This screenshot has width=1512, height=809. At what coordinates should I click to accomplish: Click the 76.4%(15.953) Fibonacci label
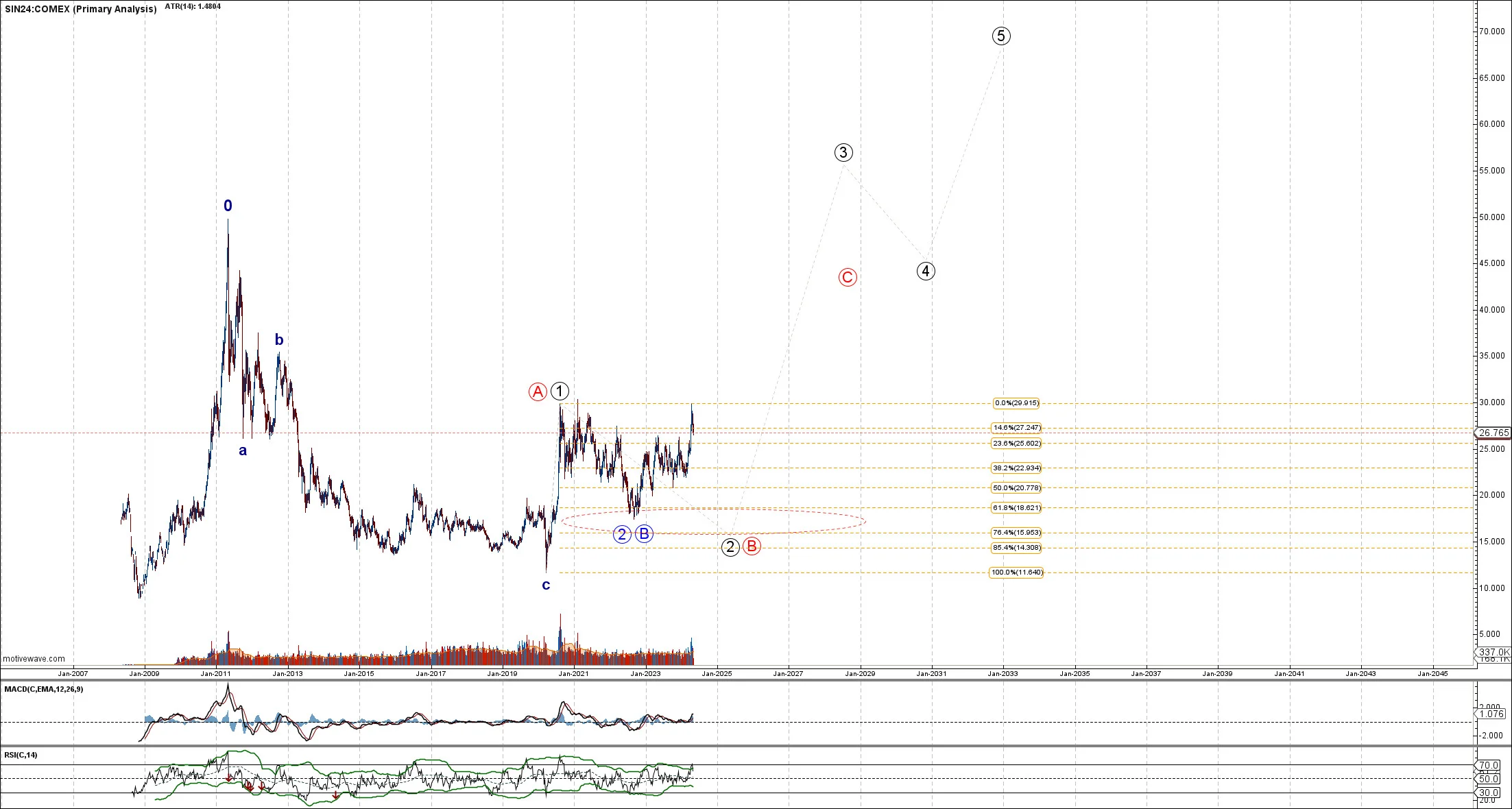click(x=1016, y=533)
